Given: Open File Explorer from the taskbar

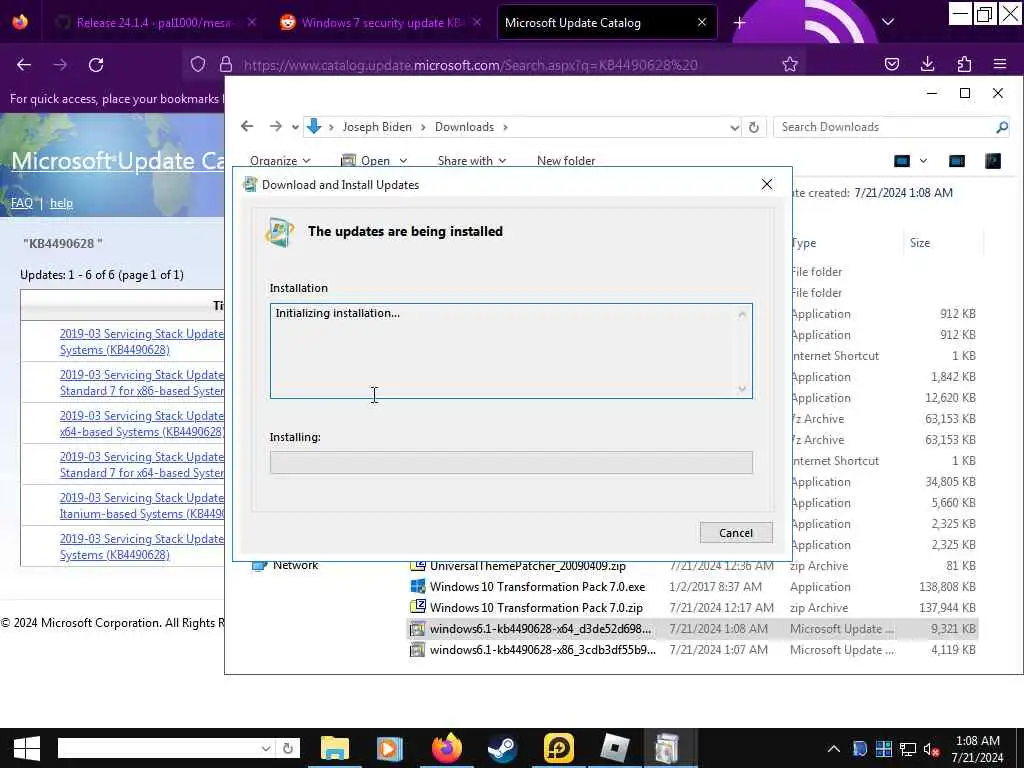Looking at the screenshot, I should click(335, 748).
